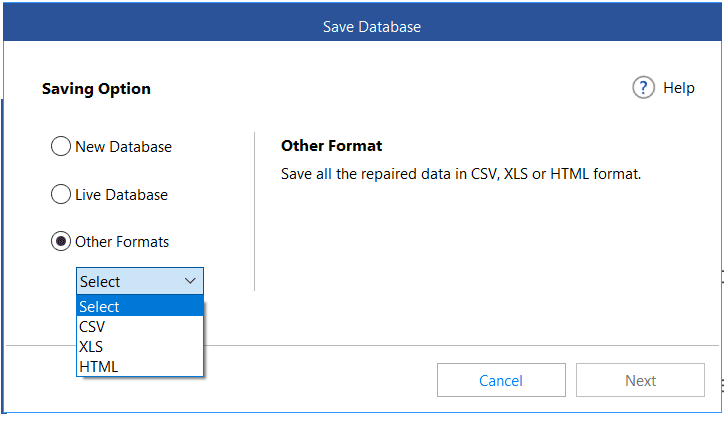Viewport: 724px width, 422px height.
Task: Click the Cancel button
Action: tap(501, 380)
